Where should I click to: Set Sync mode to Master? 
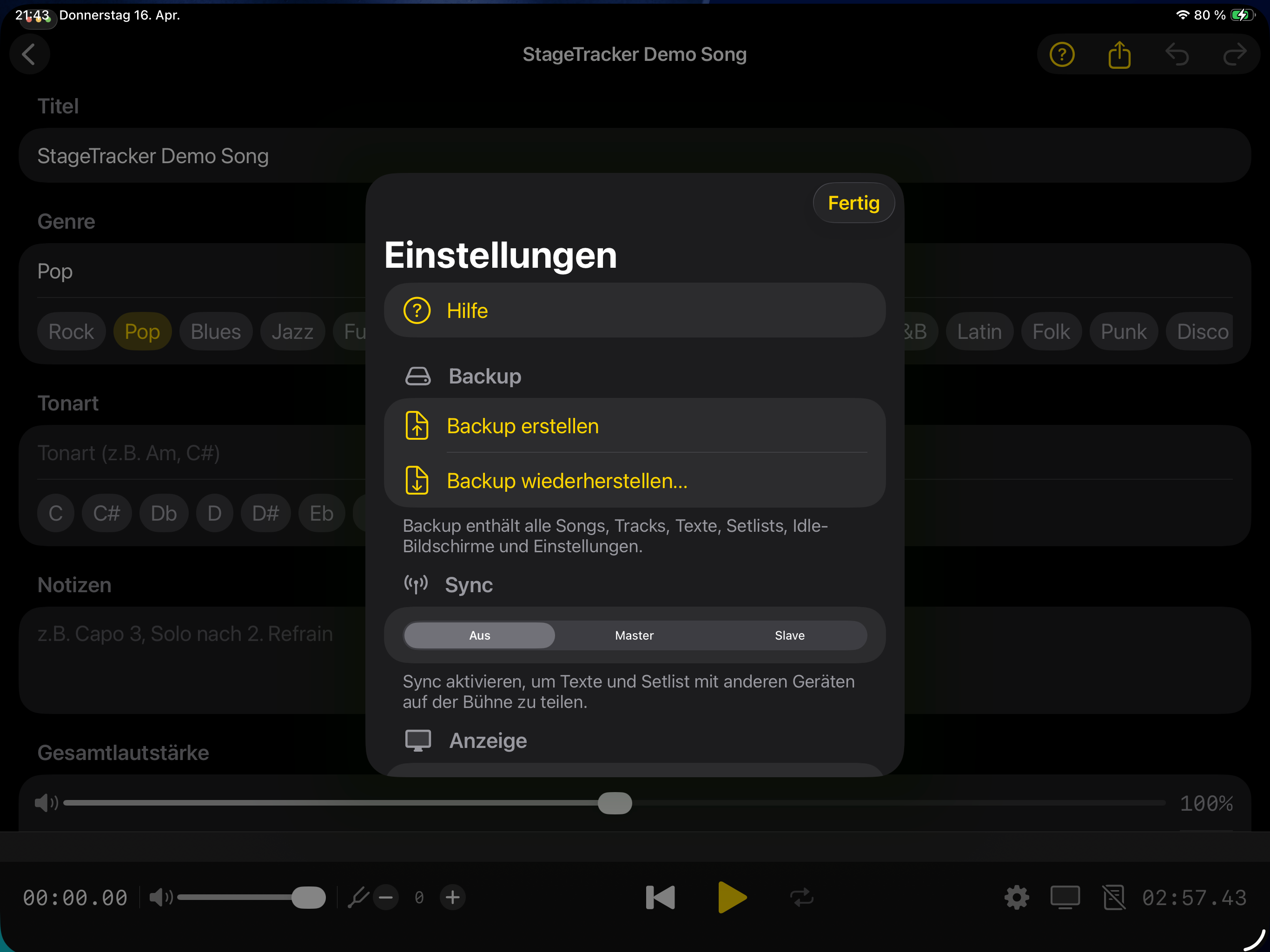[634, 635]
